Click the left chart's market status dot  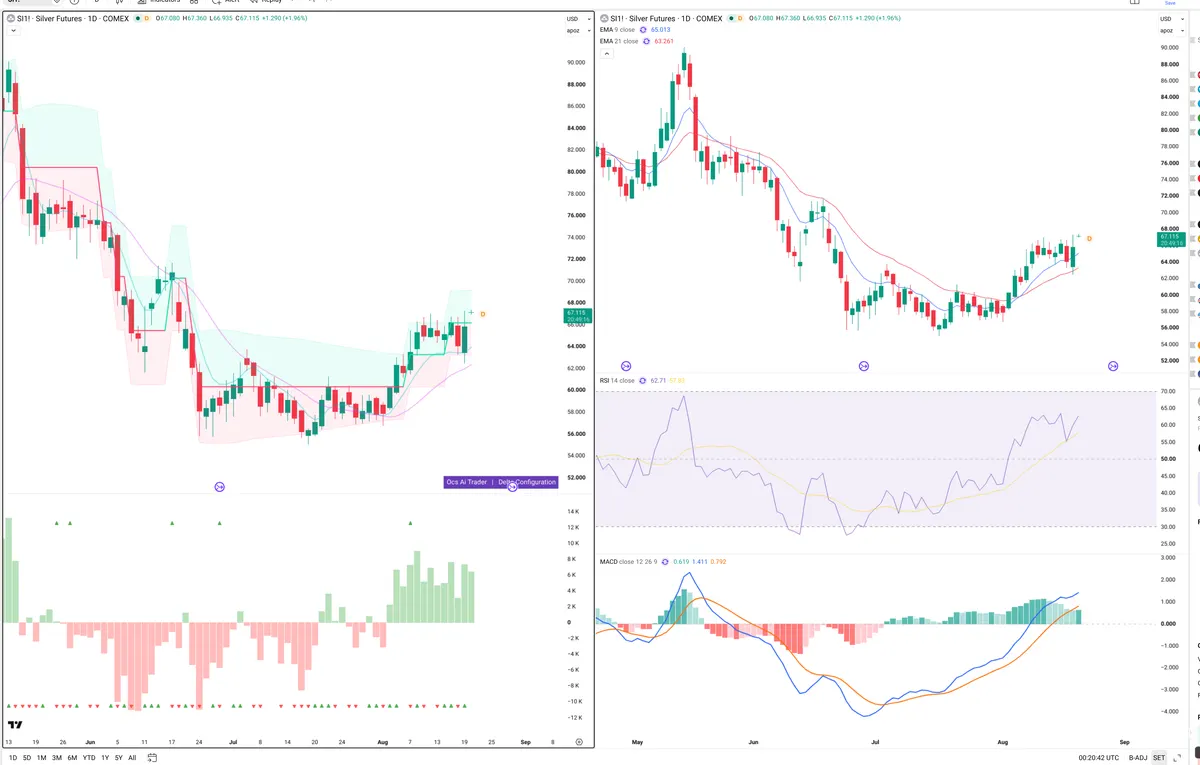click(x=138, y=19)
